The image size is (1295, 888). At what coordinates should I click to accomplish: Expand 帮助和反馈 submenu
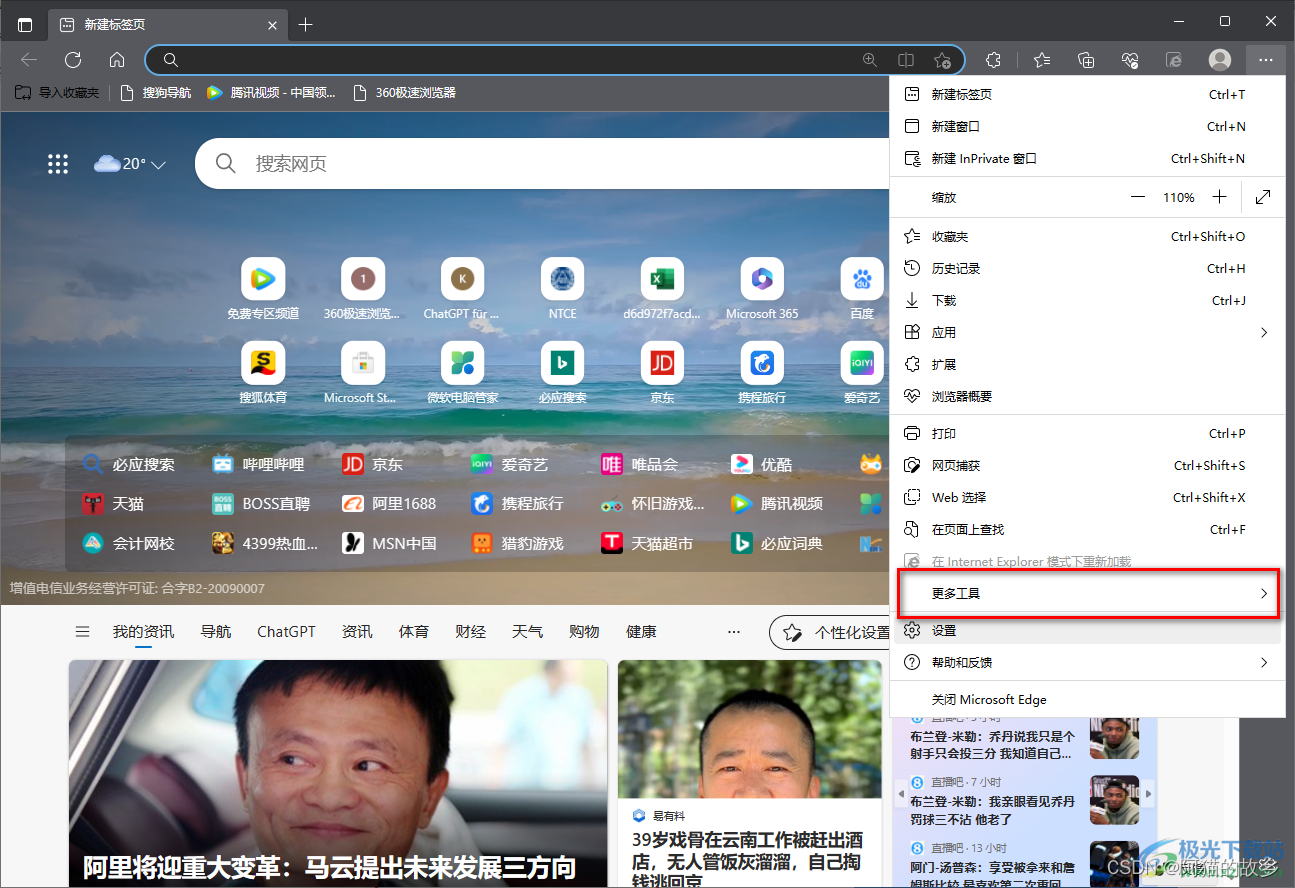pyautogui.click(x=1087, y=662)
